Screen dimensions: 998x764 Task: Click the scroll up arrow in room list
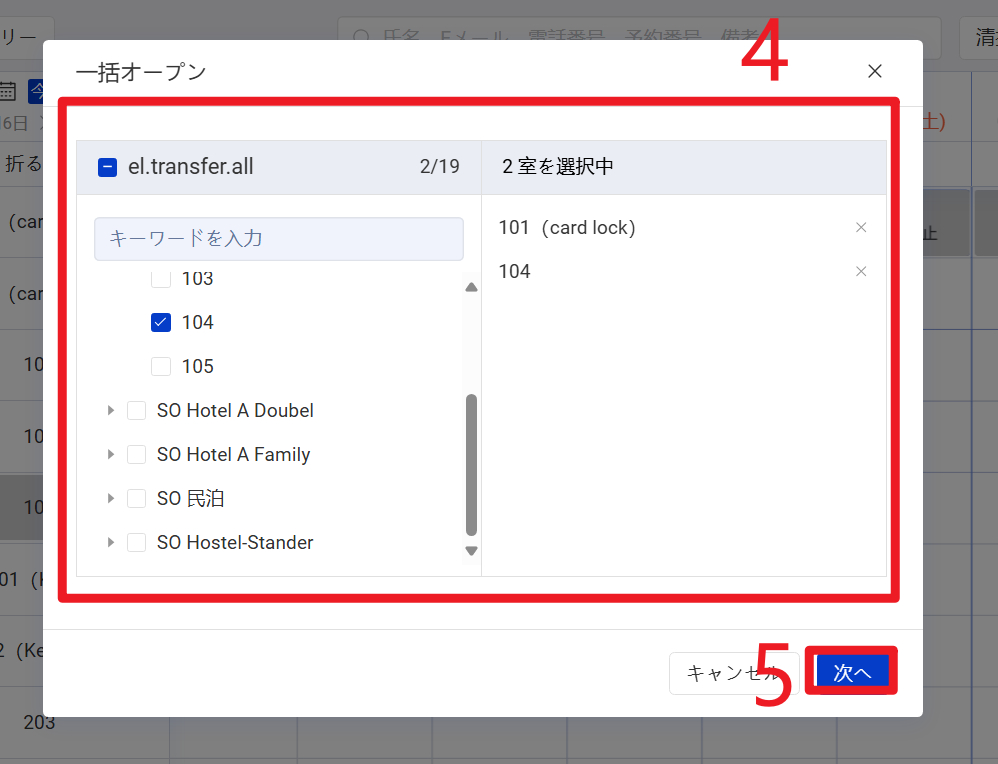472,288
